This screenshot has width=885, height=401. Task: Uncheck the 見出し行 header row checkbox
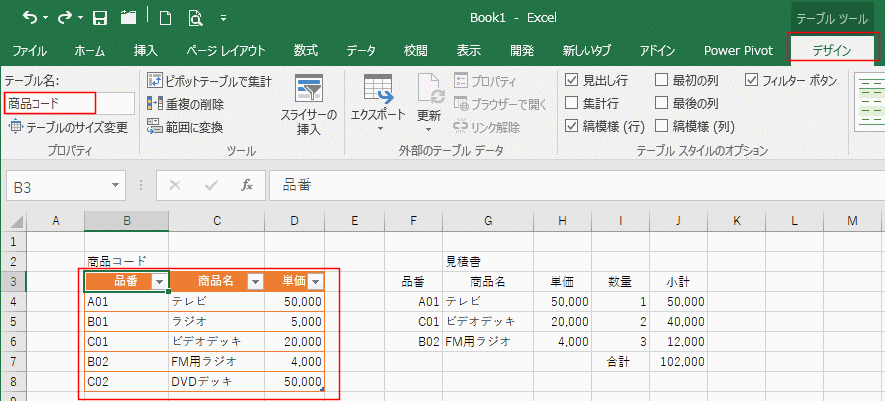tap(571, 80)
